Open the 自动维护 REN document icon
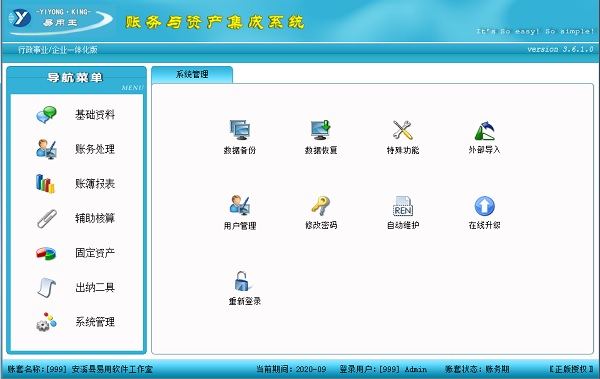Image resolution: width=600 pixels, height=379 pixels. (403, 206)
